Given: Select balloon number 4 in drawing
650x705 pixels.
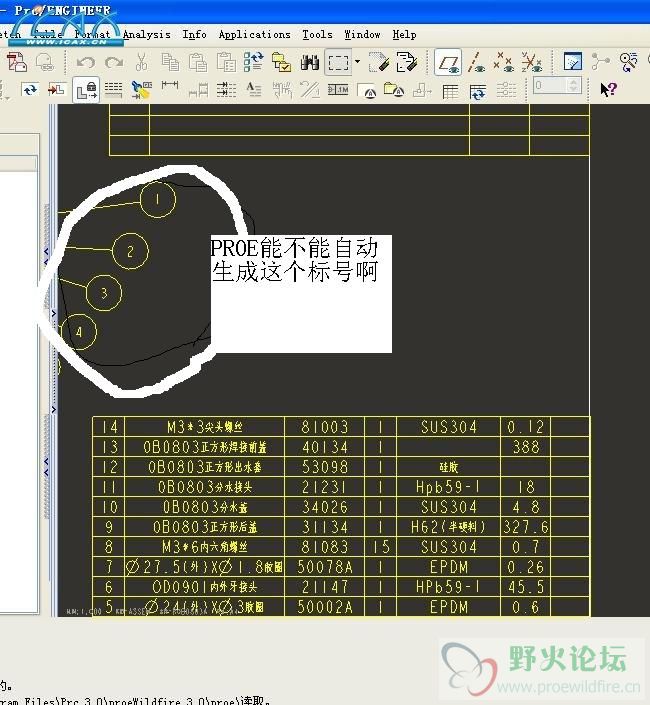Looking at the screenshot, I should click(79, 332).
